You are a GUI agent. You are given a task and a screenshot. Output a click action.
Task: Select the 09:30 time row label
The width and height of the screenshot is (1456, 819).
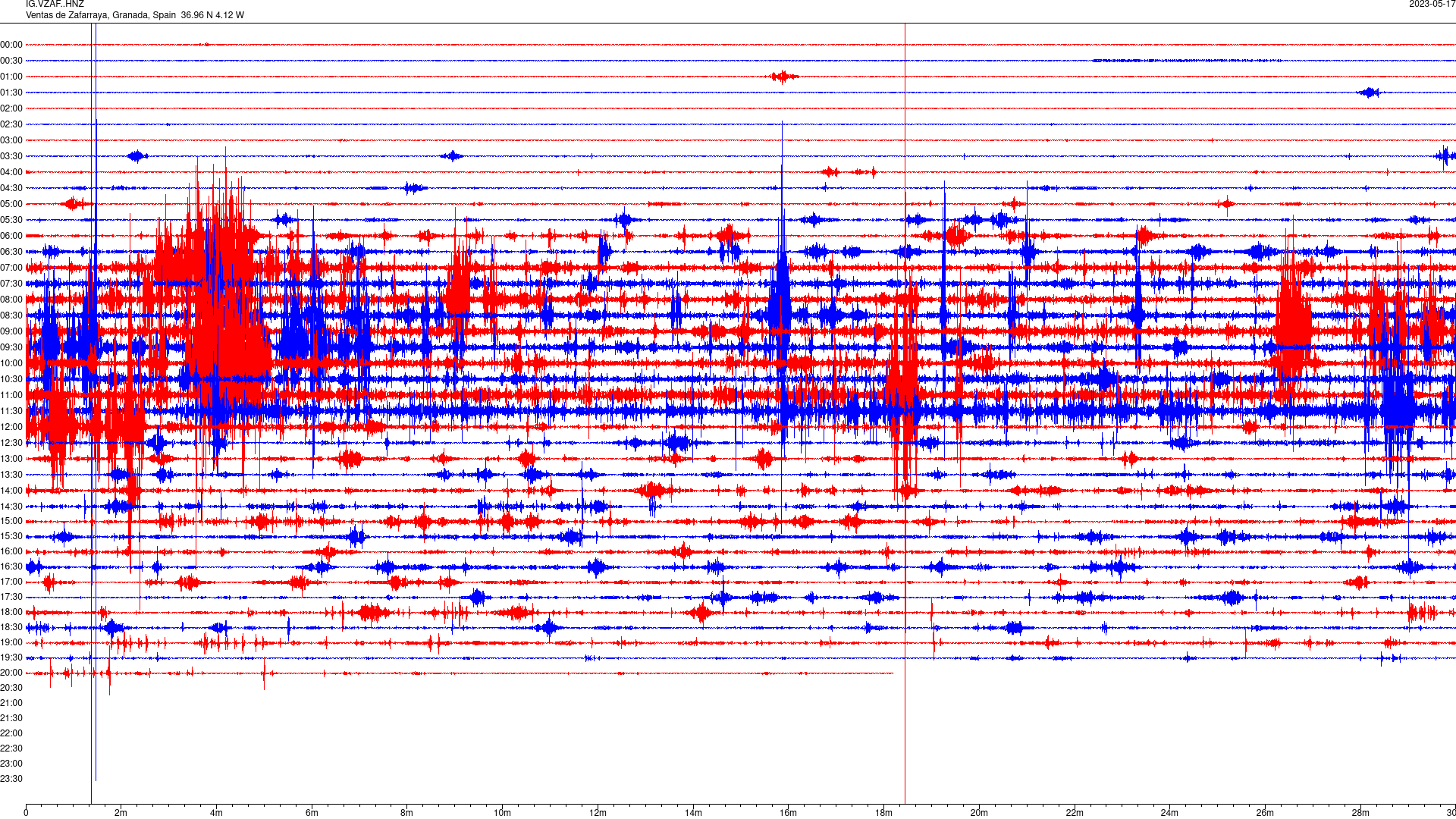(x=11, y=347)
